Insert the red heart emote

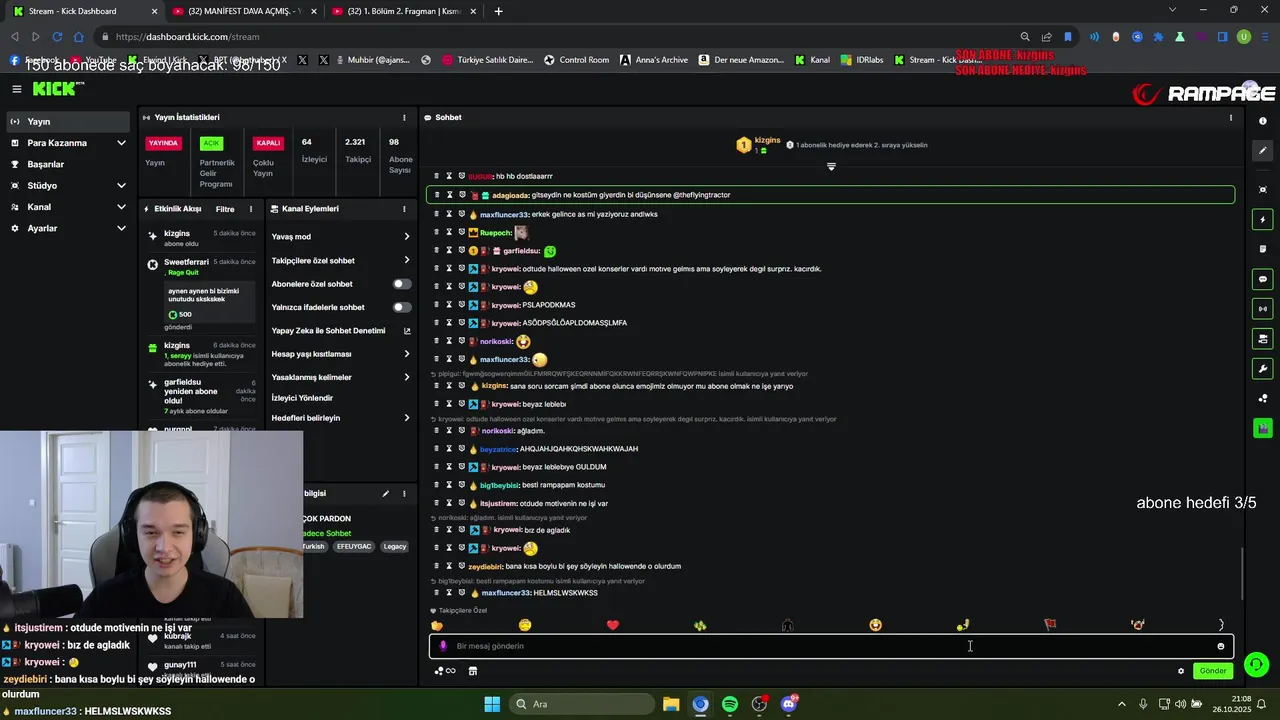[613, 625]
